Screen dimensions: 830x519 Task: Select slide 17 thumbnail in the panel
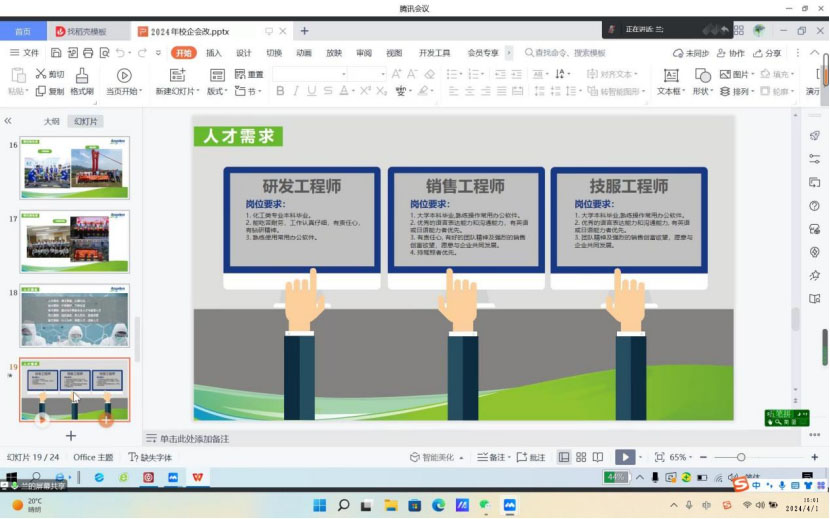click(75, 241)
